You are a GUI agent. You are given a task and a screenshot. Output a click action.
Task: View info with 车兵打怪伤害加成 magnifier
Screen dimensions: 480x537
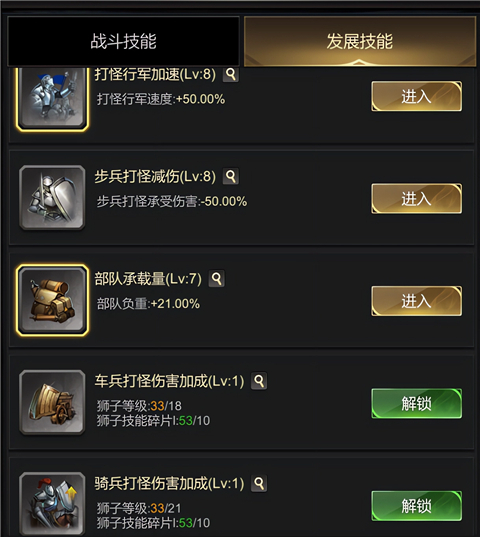point(259,381)
